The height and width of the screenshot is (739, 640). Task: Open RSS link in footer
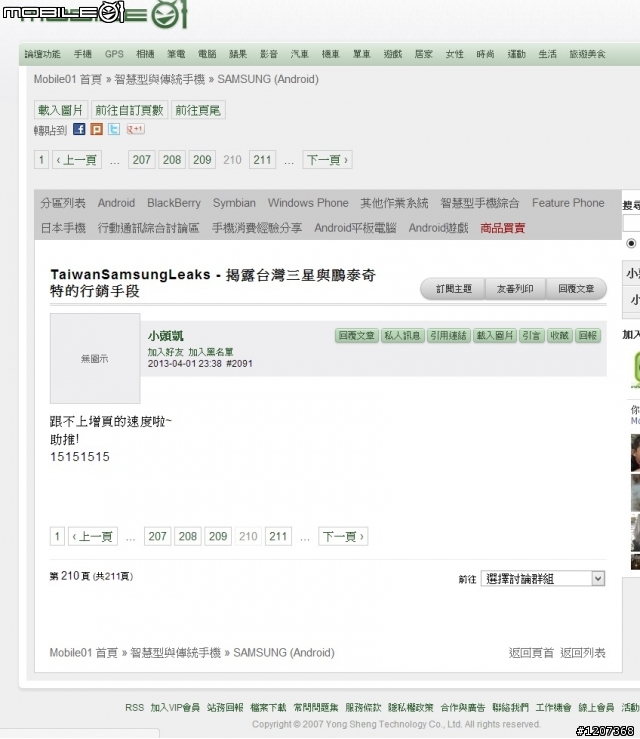coord(134,707)
